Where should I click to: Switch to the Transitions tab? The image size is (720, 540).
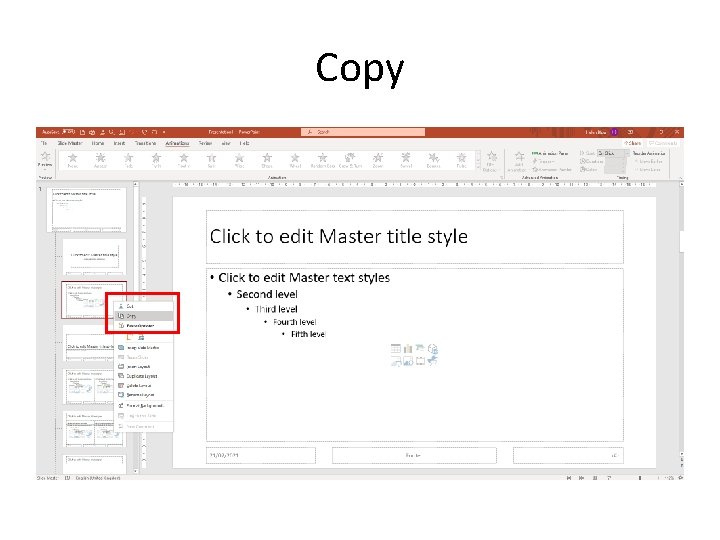(x=146, y=143)
